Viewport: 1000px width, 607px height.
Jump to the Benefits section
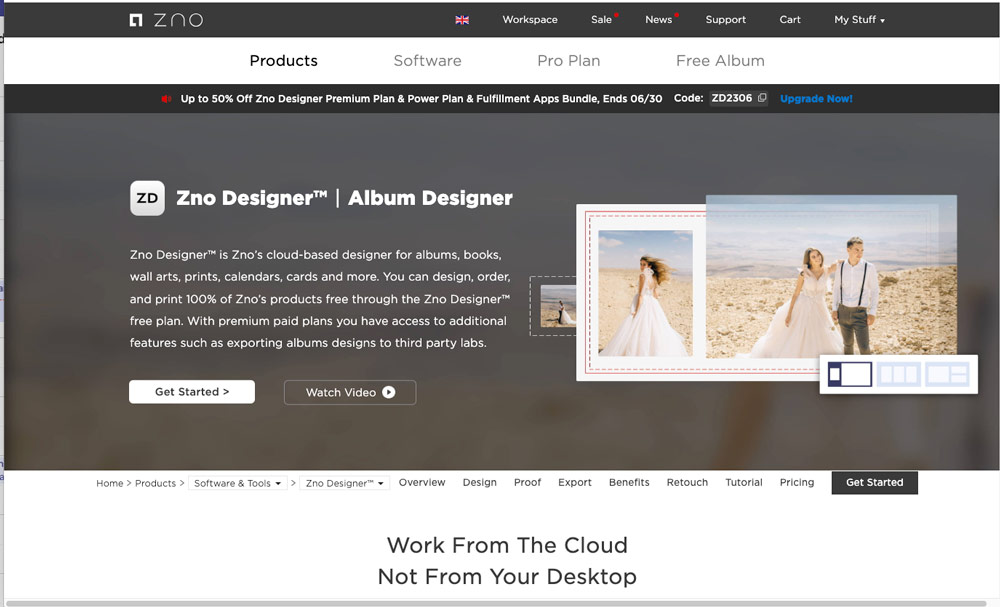tap(629, 483)
